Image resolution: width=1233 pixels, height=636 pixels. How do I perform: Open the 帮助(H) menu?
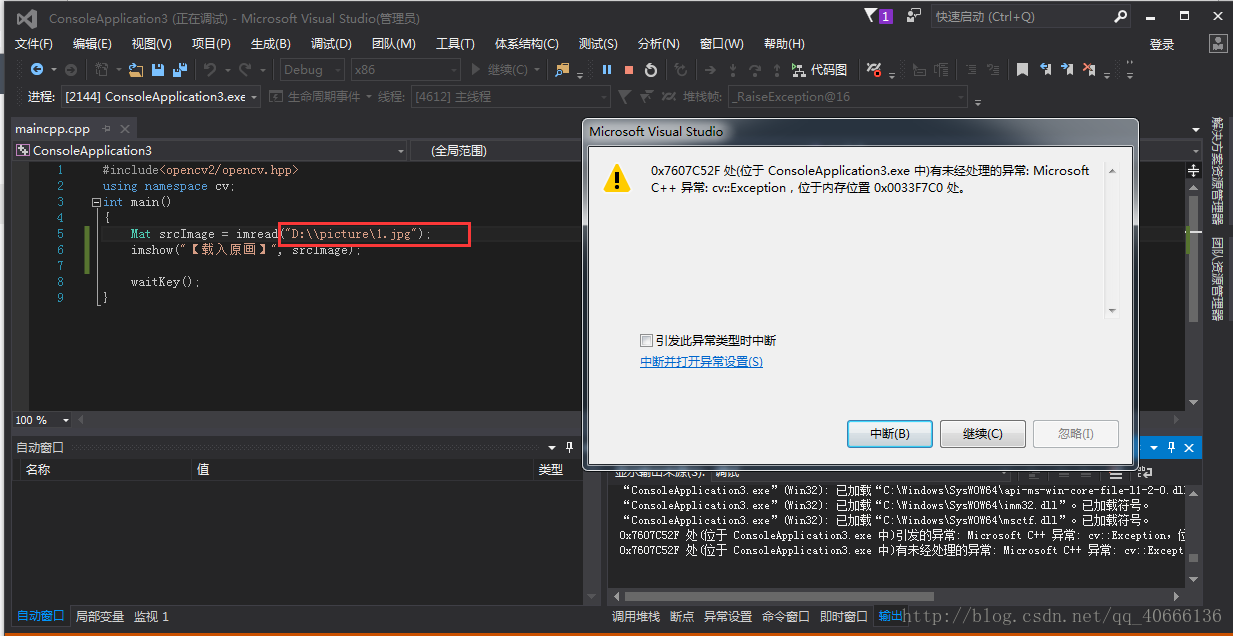(784, 44)
